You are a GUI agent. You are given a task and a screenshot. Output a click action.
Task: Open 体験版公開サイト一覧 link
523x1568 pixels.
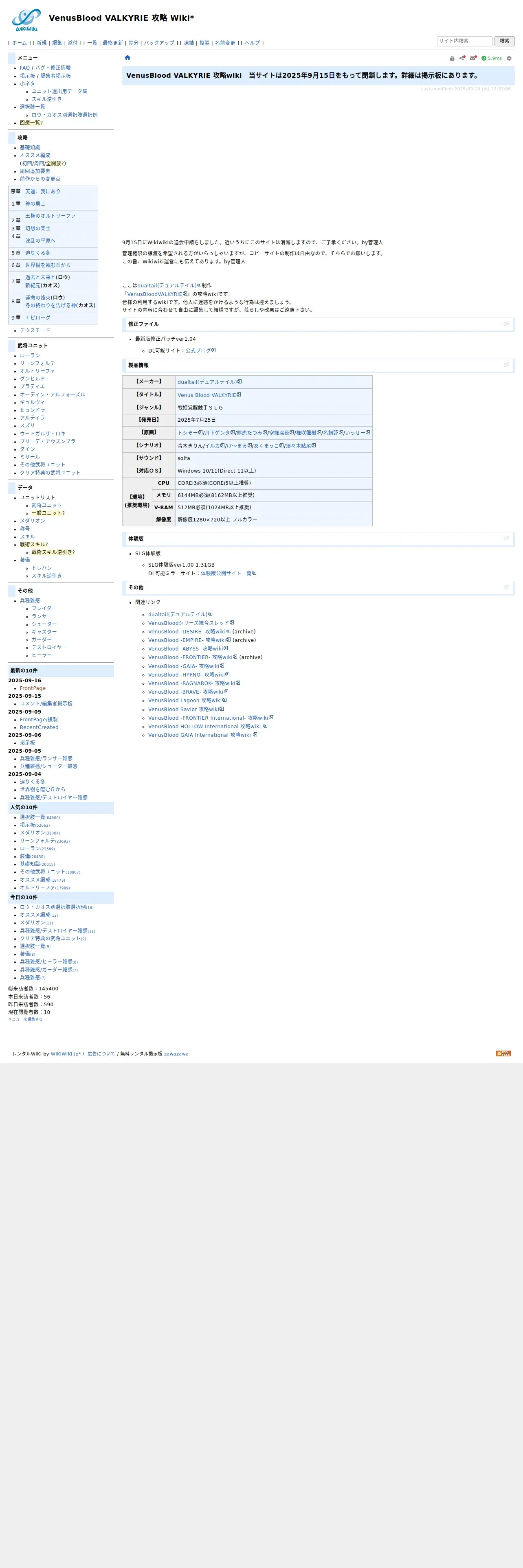pos(229,574)
